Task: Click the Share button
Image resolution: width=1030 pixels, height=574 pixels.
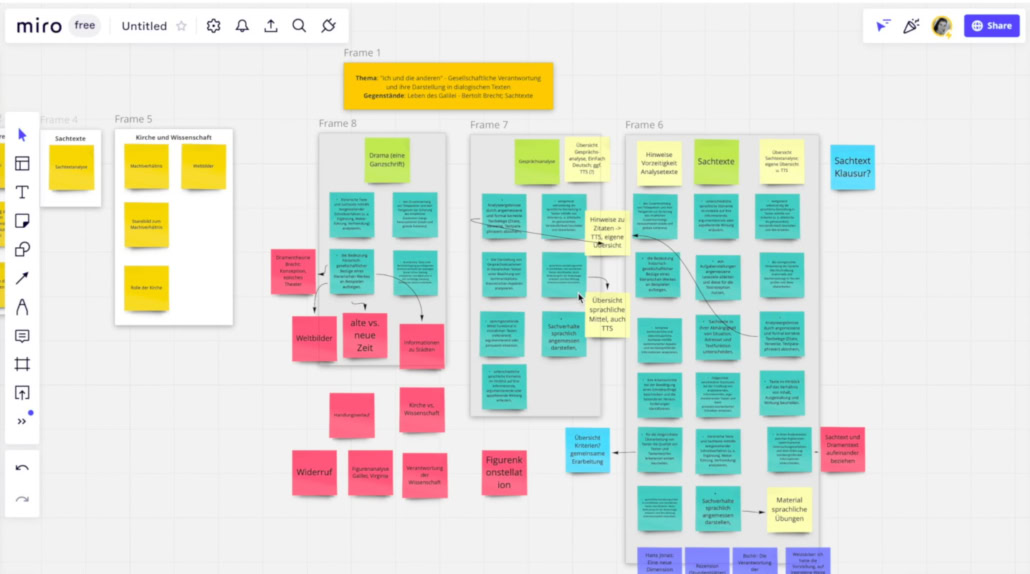Action: click(x=992, y=26)
